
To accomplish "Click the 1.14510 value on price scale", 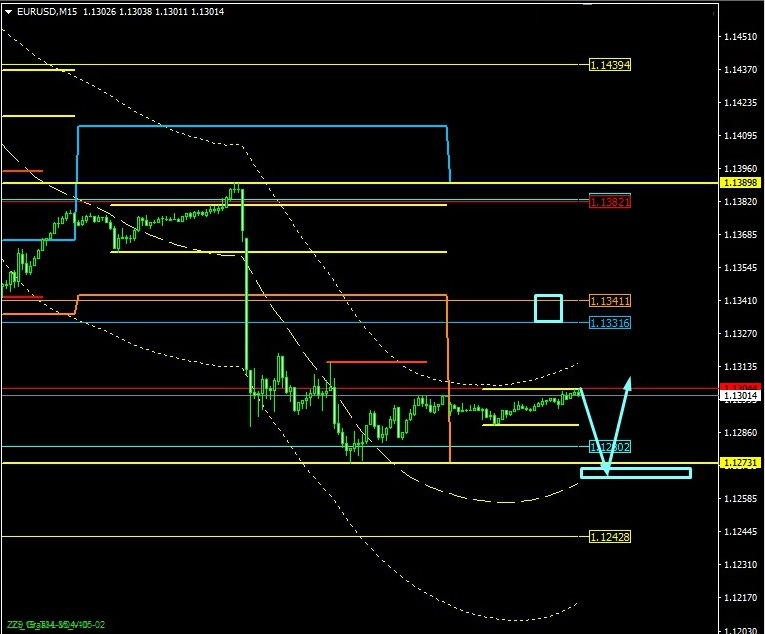I will (x=741, y=37).
